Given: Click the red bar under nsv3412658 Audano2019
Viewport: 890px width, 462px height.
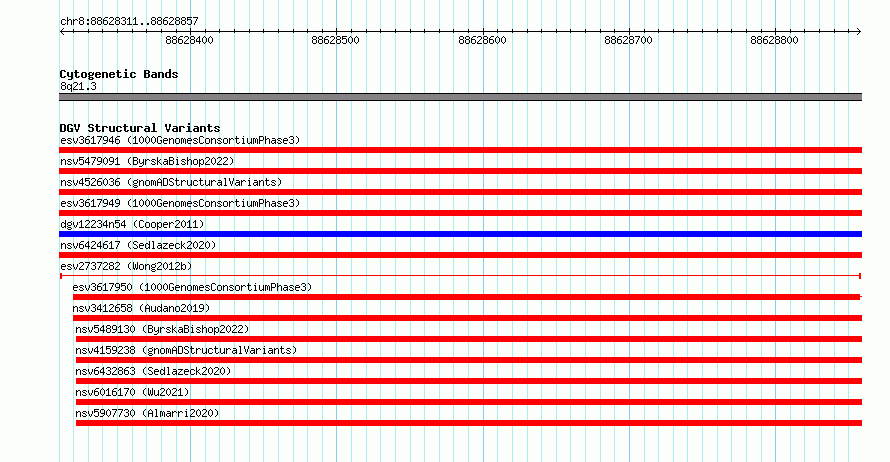Looking at the screenshot, I should pos(467,318).
